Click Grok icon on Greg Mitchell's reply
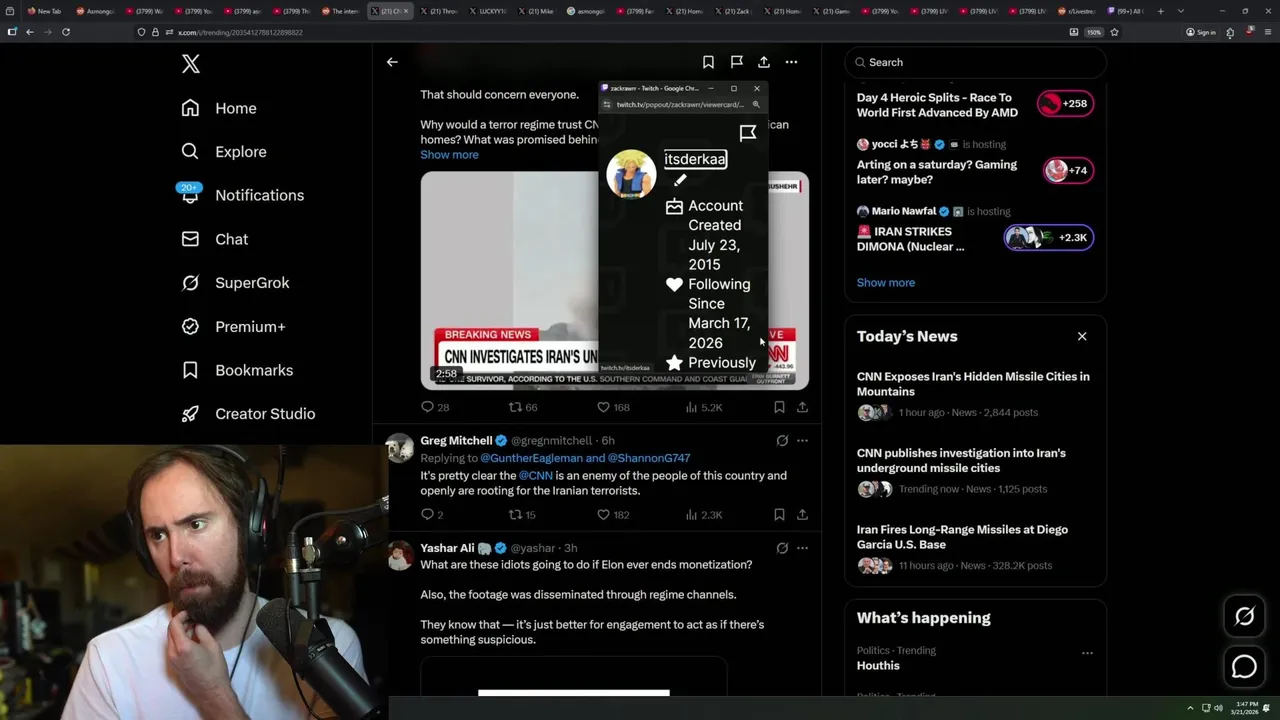Viewport: 1280px width, 720px height. point(782,441)
